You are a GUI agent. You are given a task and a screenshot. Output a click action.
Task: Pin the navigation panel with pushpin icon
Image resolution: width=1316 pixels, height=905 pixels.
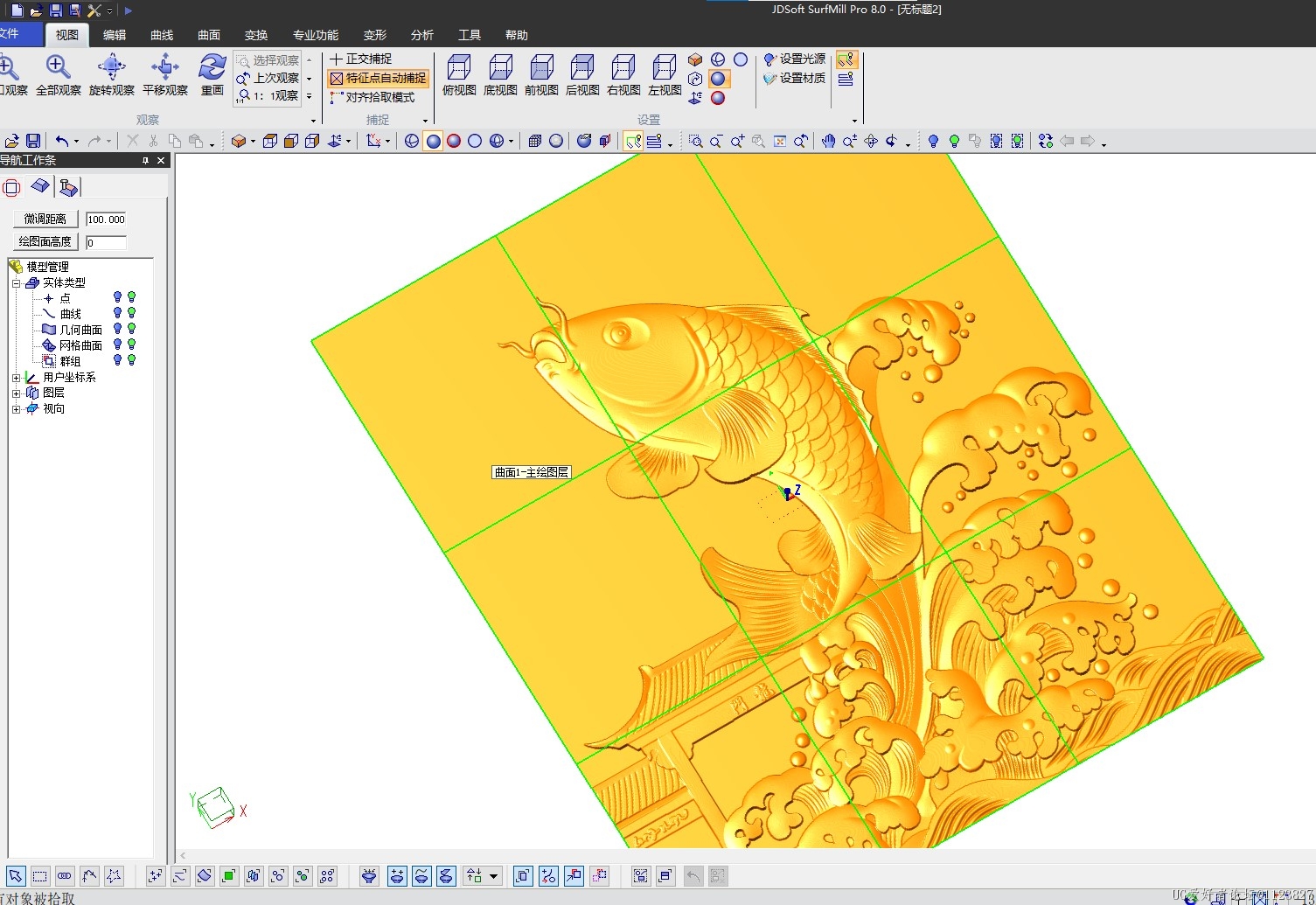coord(145,160)
